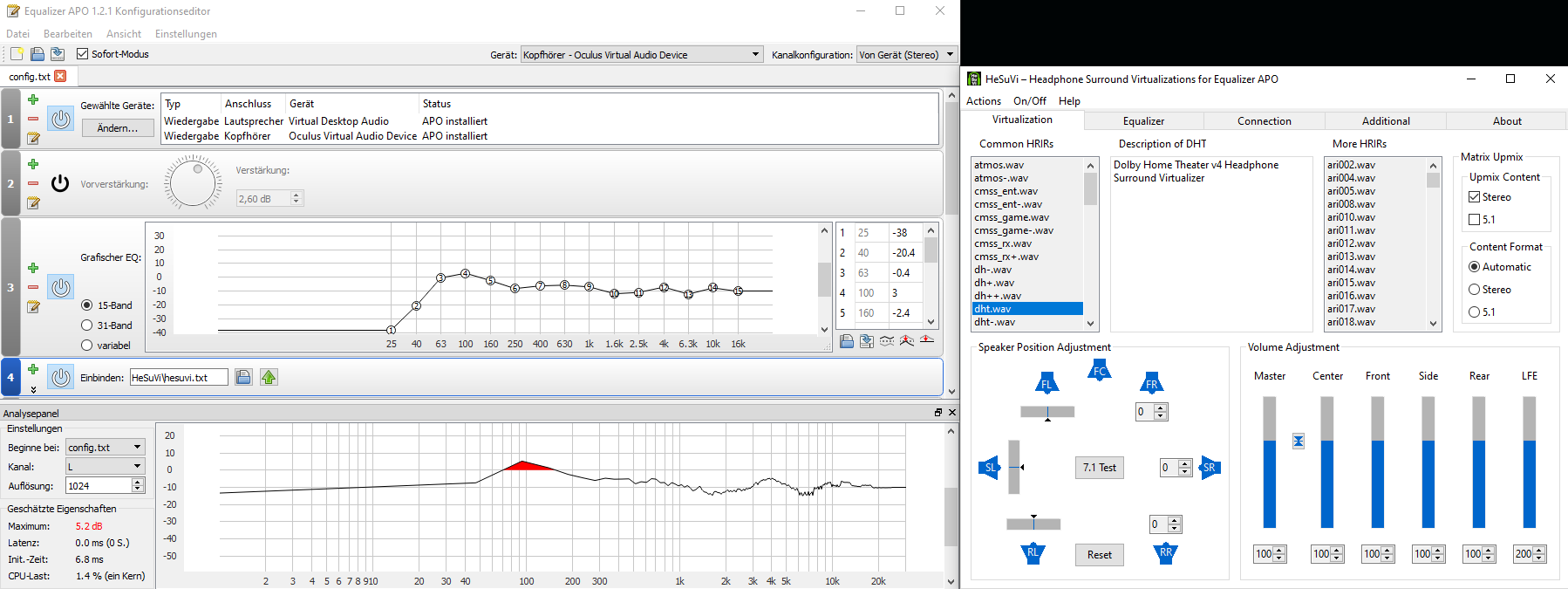Screen dimensions: 1568x589
Task: Click the save icon in the Equalizer APO toolbar
Action: click(x=57, y=54)
